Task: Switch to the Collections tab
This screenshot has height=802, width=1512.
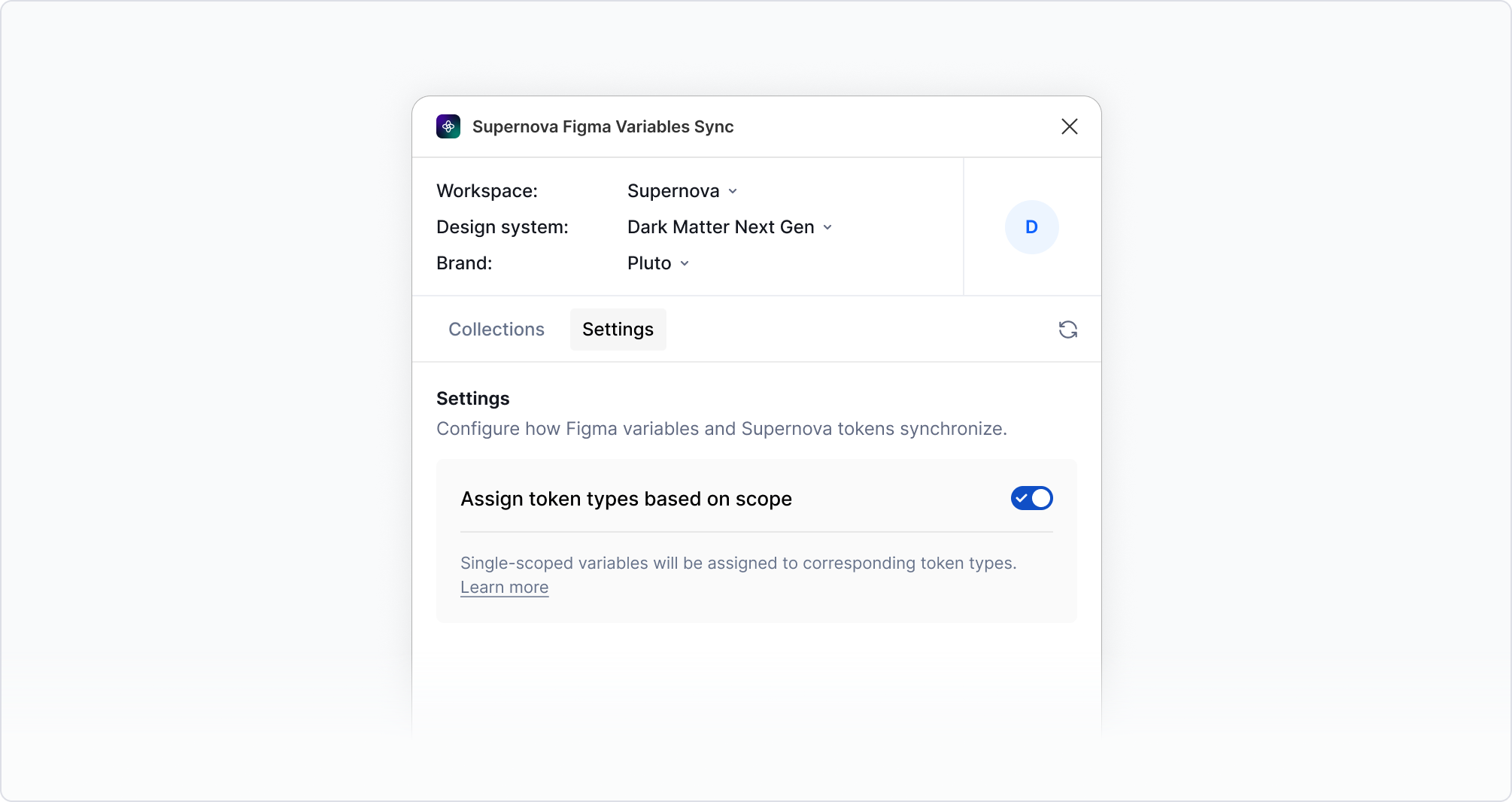Action: (496, 330)
